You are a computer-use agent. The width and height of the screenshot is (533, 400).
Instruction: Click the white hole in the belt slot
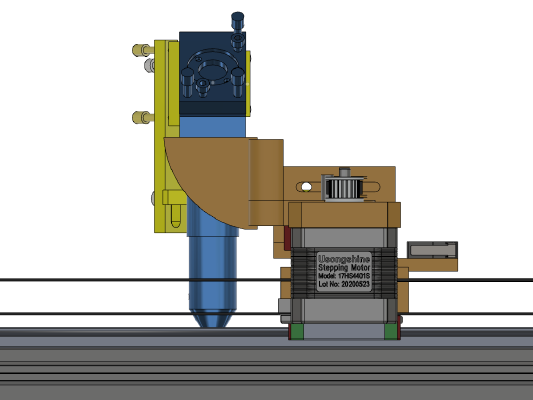[x=306, y=187]
